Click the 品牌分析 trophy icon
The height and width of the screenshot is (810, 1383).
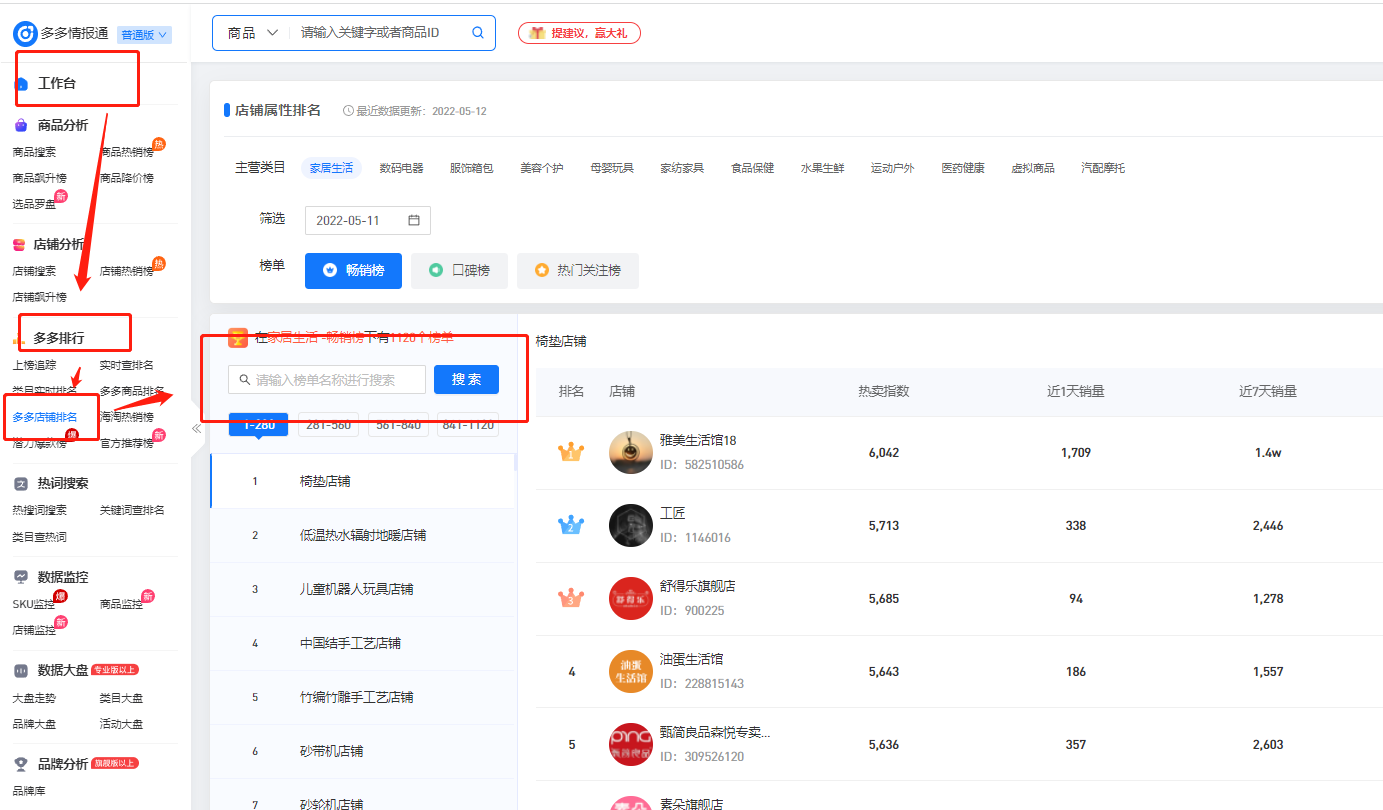click(20, 764)
